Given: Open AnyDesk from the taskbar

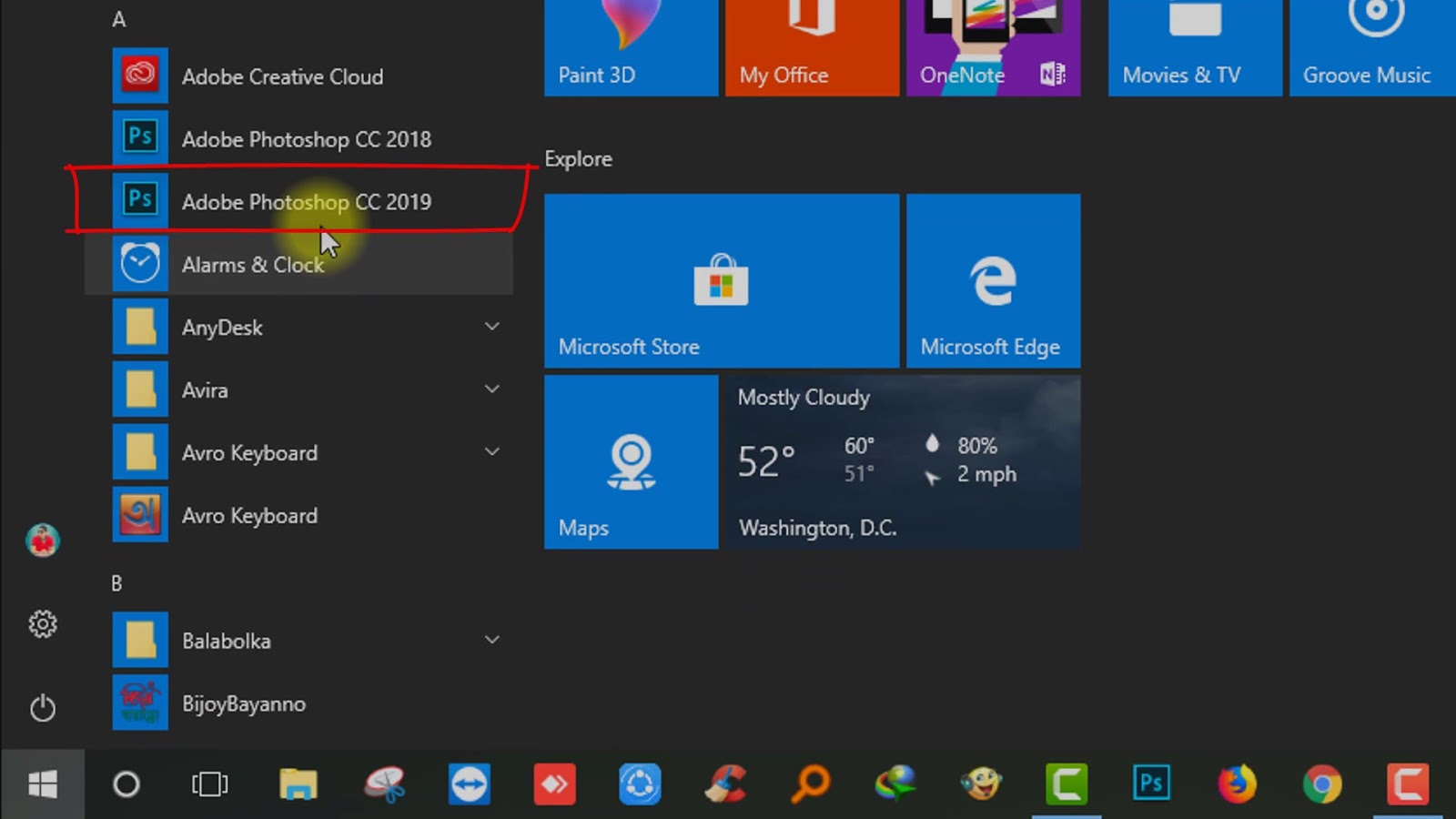Looking at the screenshot, I should click(554, 784).
